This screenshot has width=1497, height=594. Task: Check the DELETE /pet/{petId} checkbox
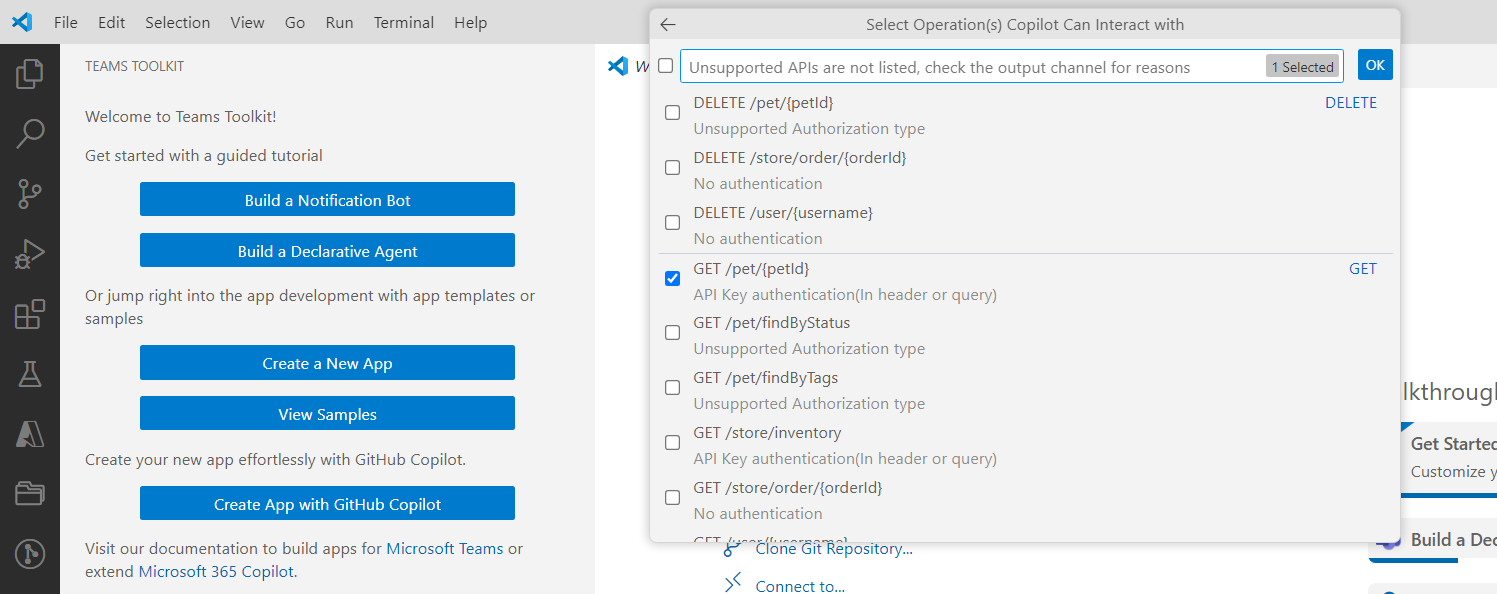(x=673, y=113)
